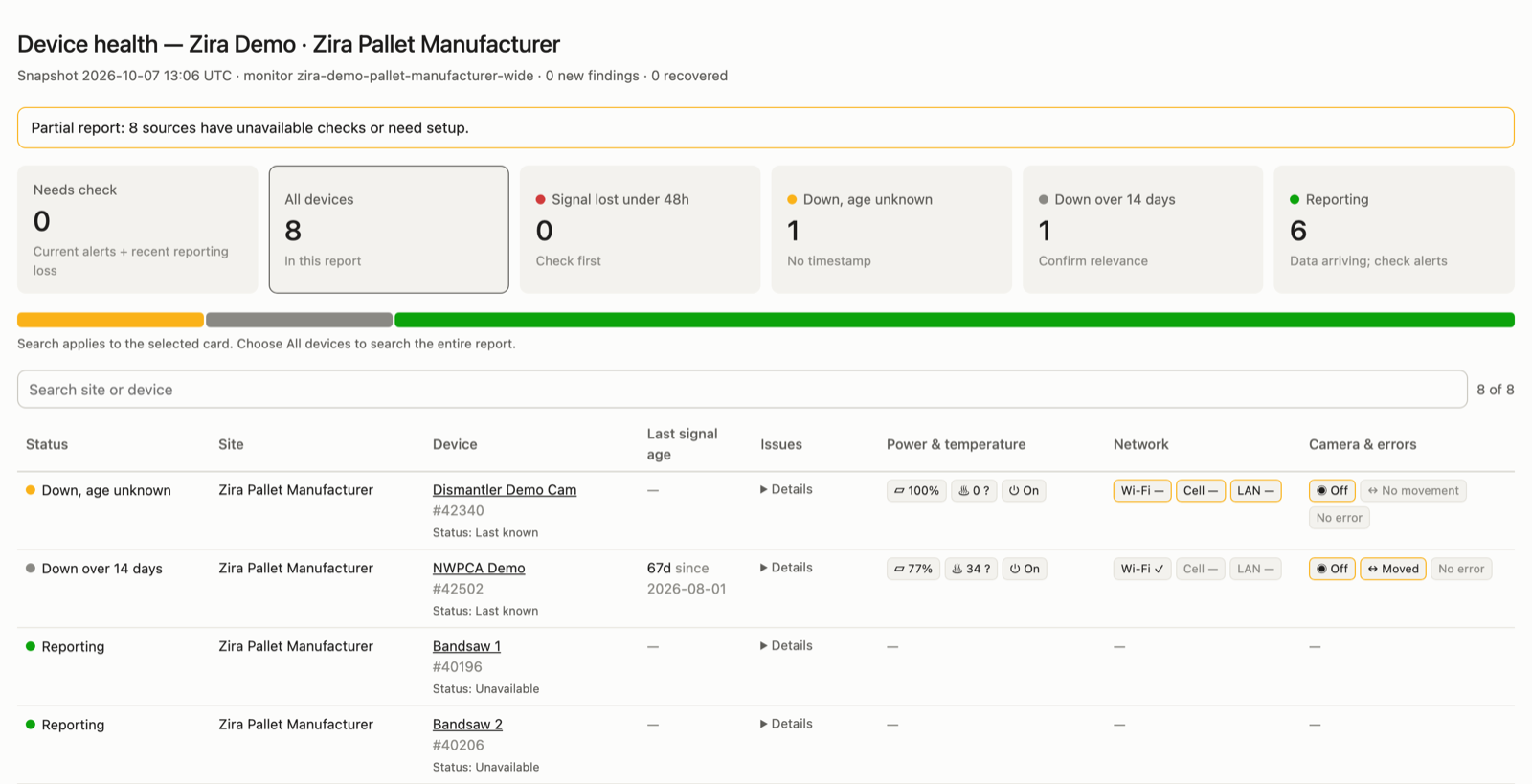Click the power On chip in NWPCA Demo row

(x=1025, y=569)
